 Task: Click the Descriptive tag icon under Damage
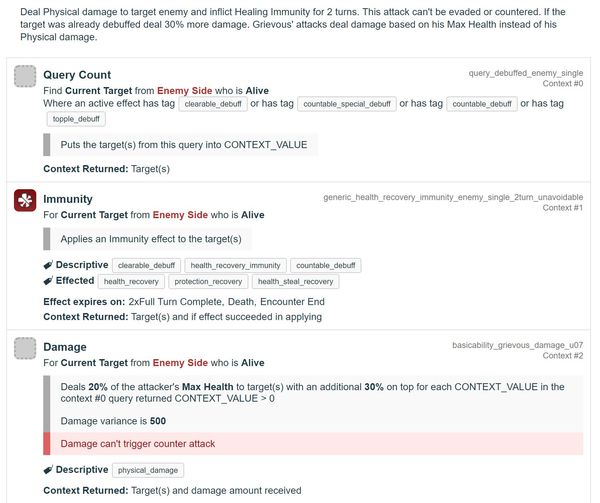click(x=48, y=470)
